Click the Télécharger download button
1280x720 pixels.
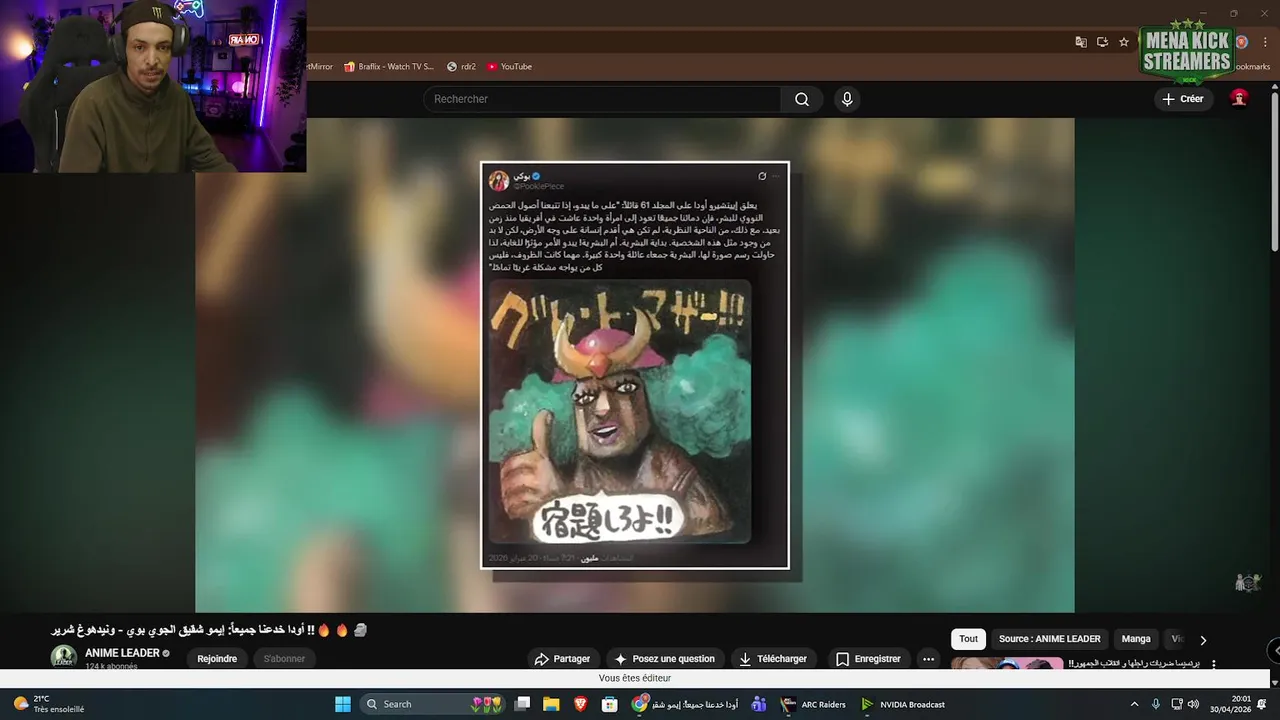click(772, 659)
